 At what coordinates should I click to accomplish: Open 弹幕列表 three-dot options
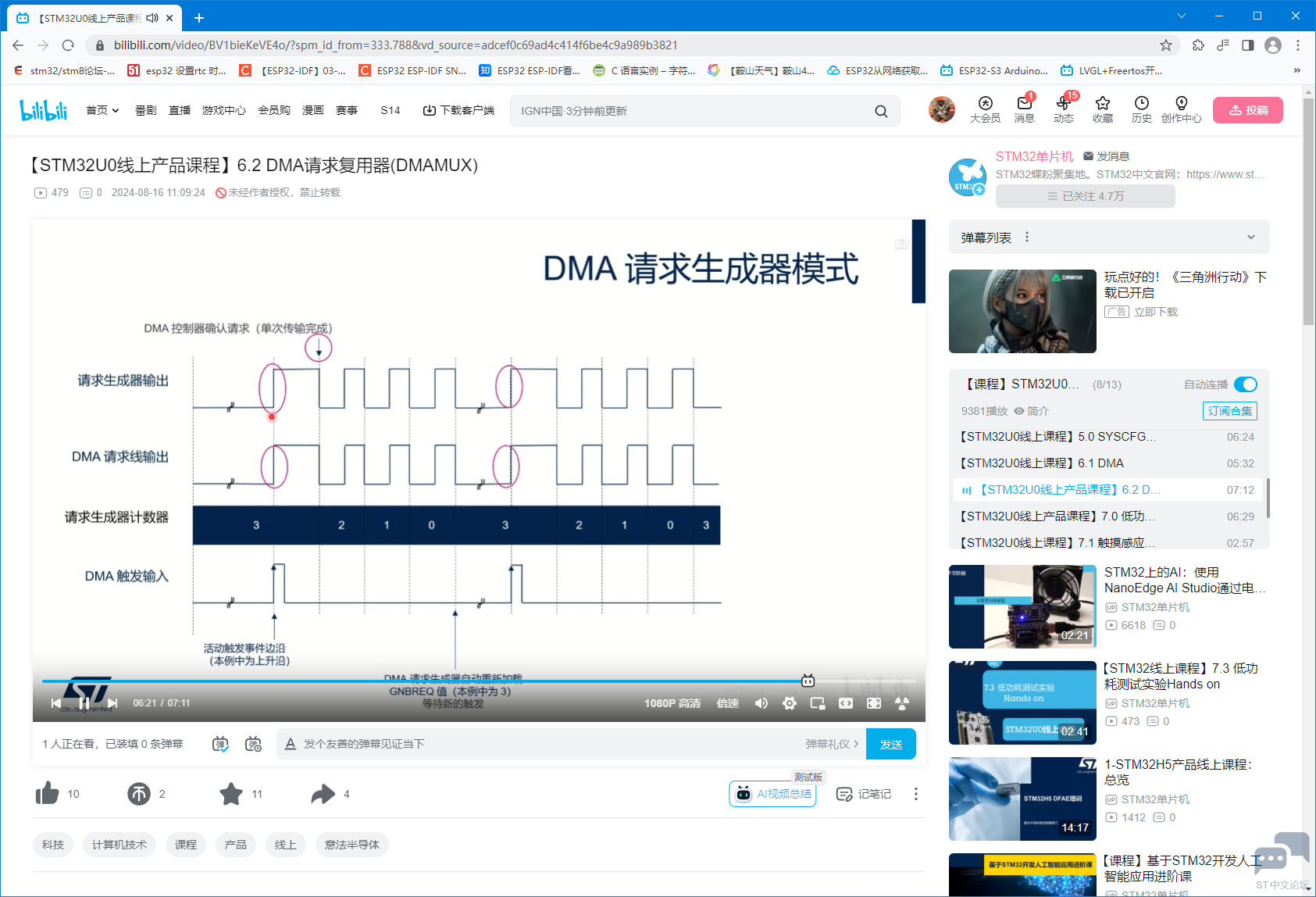click(x=1027, y=238)
